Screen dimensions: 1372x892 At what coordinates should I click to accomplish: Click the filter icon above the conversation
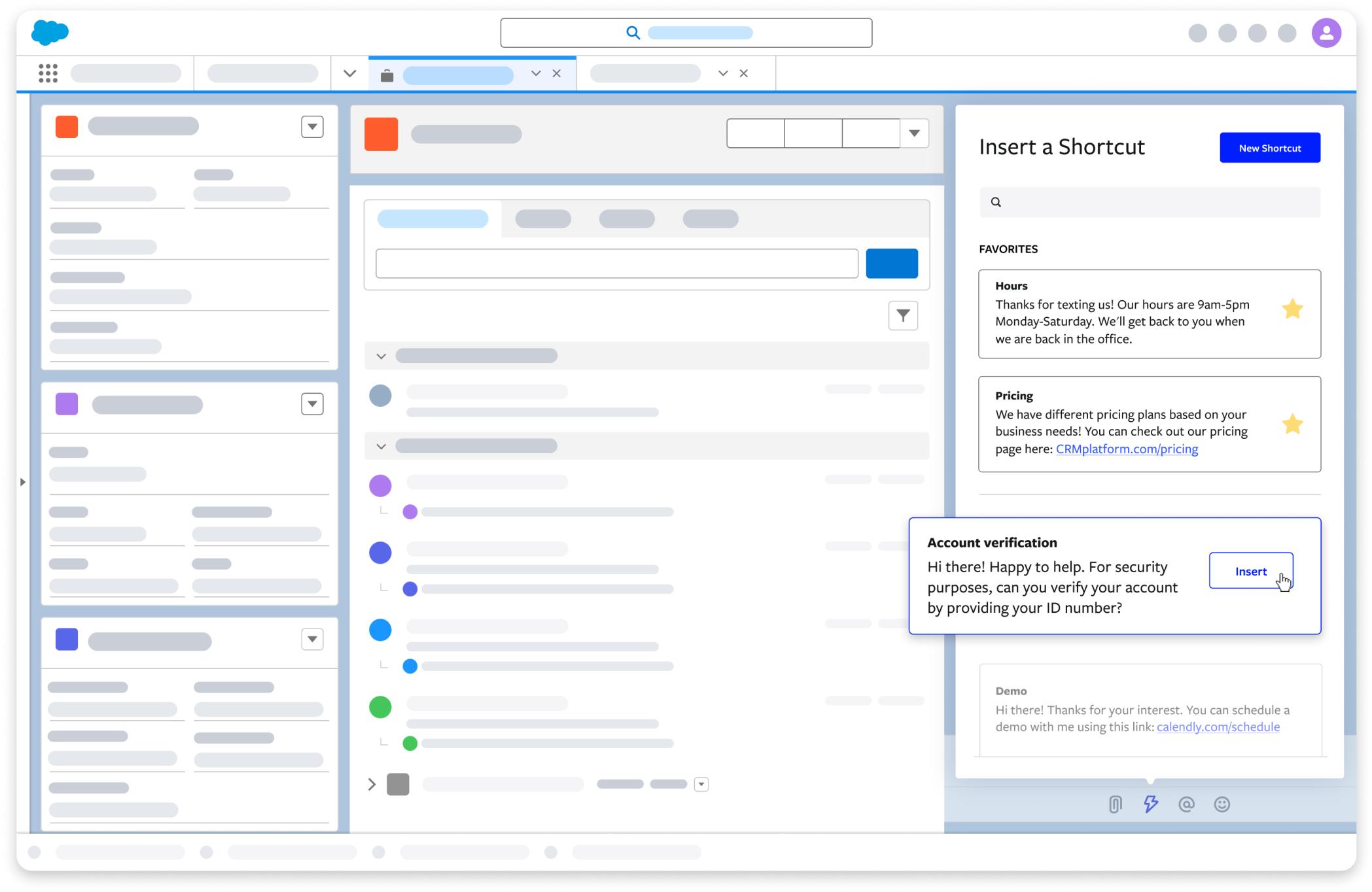[x=903, y=315]
